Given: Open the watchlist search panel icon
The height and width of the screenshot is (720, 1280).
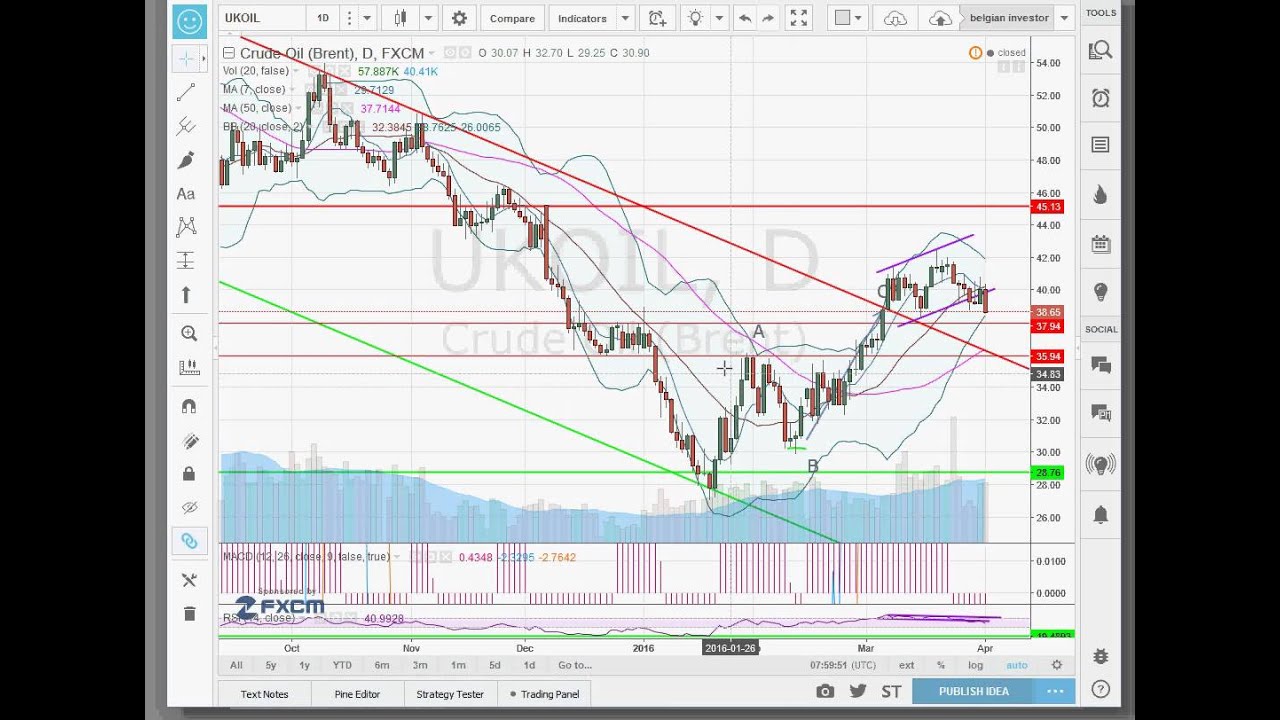Looking at the screenshot, I should tap(1101, 49).
